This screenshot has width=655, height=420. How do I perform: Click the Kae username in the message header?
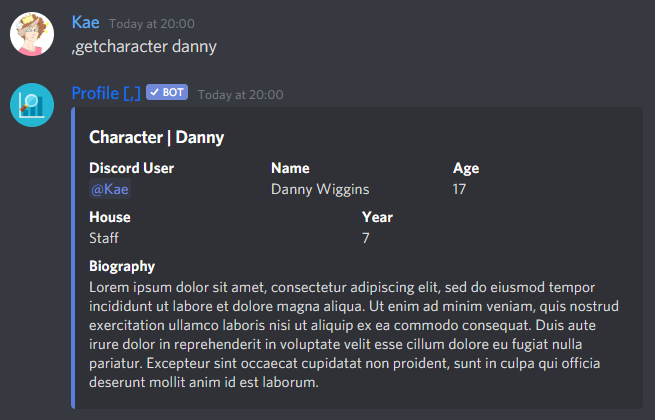[86, 22]
